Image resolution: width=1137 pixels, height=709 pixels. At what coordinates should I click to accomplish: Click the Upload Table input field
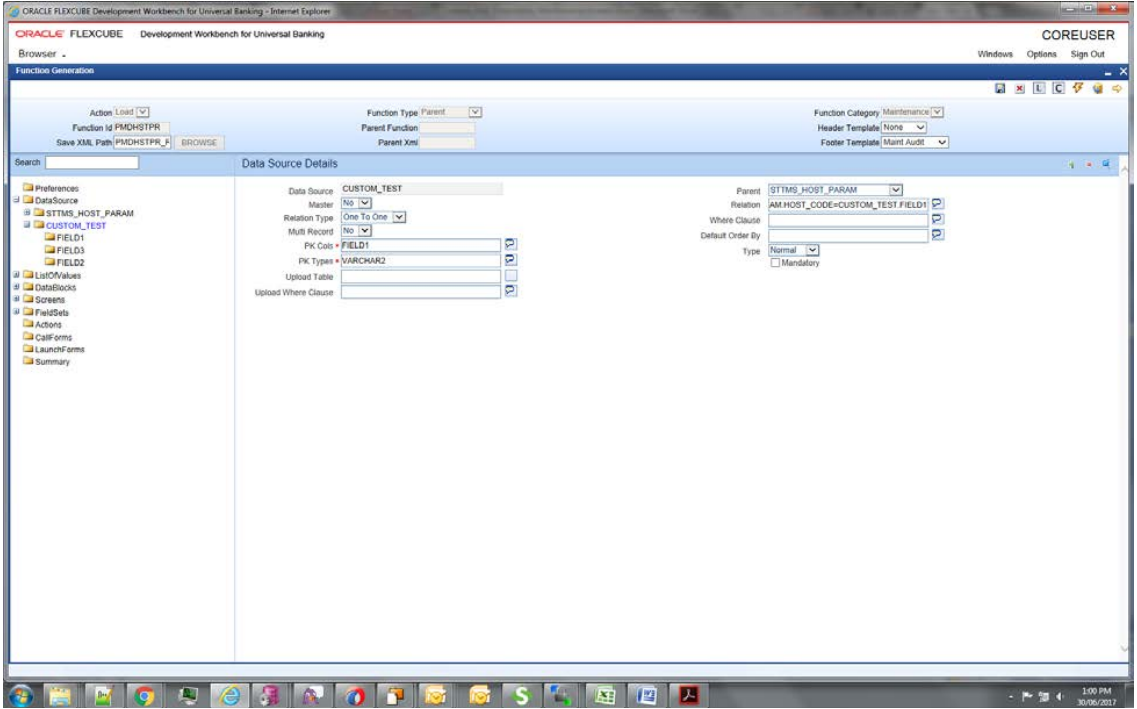420,276
